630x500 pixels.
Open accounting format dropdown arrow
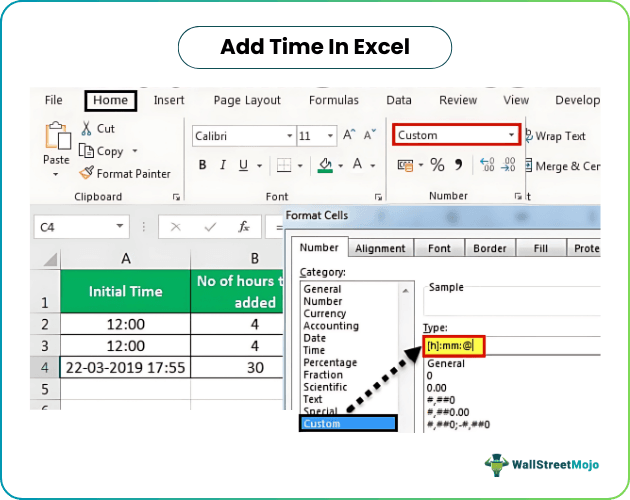tap(421, 165)
